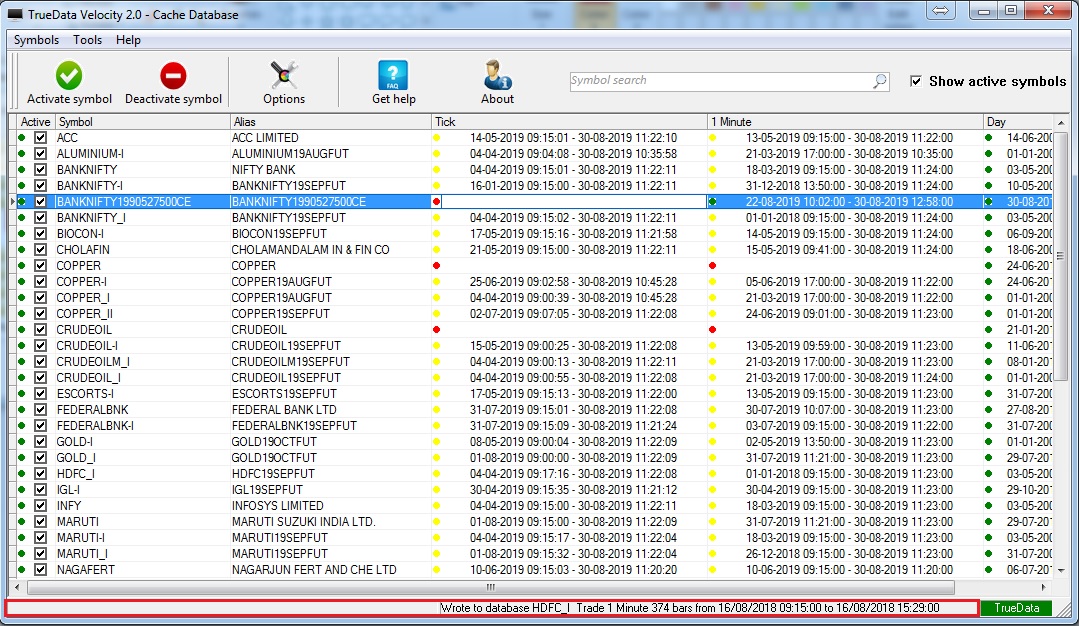Click yellow tick status dot for ACC

pyautogui.click(x=436, y=138)
